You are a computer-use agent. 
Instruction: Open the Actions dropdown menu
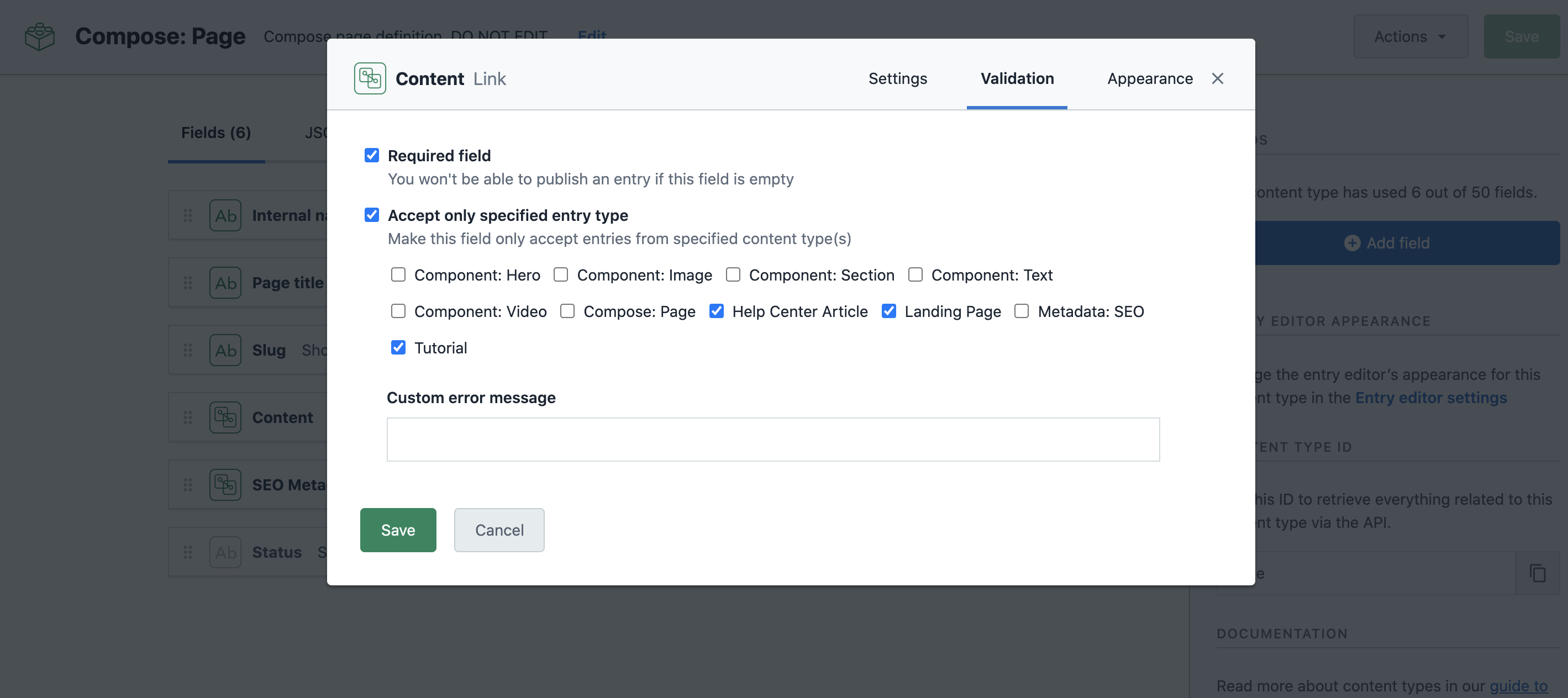(x=1410, y=36)
